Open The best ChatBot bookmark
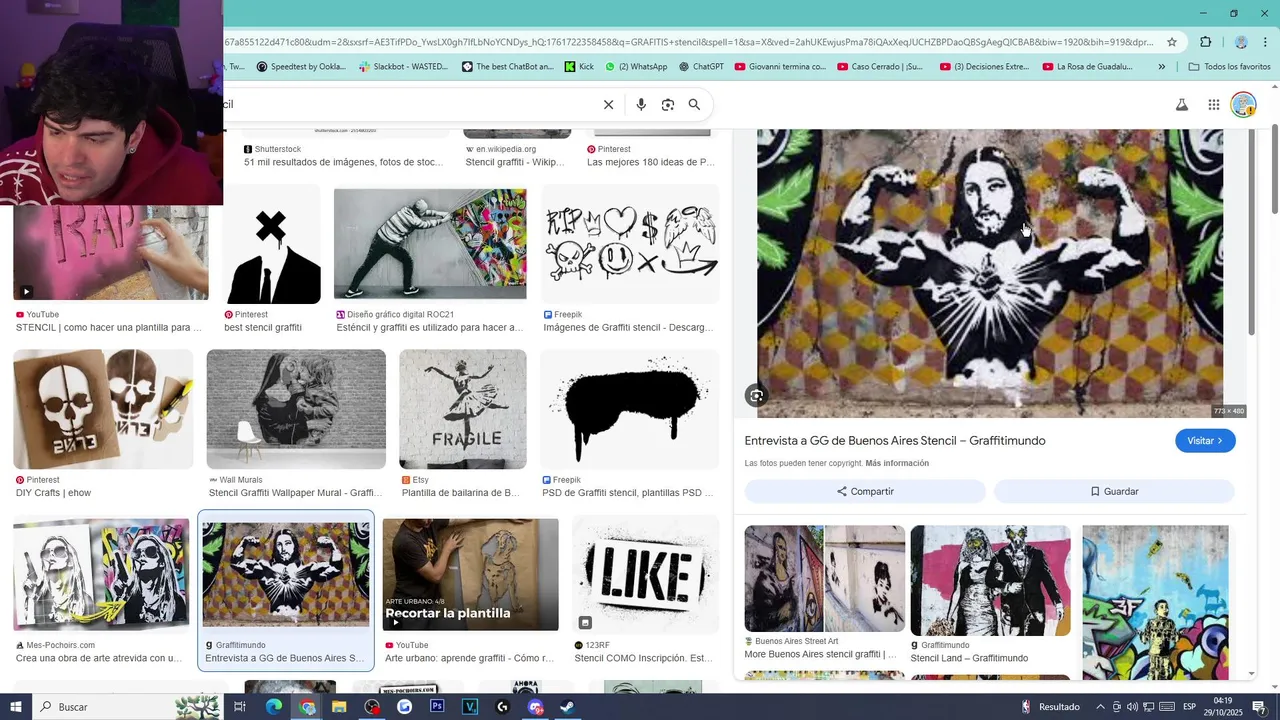This screenshot has height=720, width=1280. 508,67
